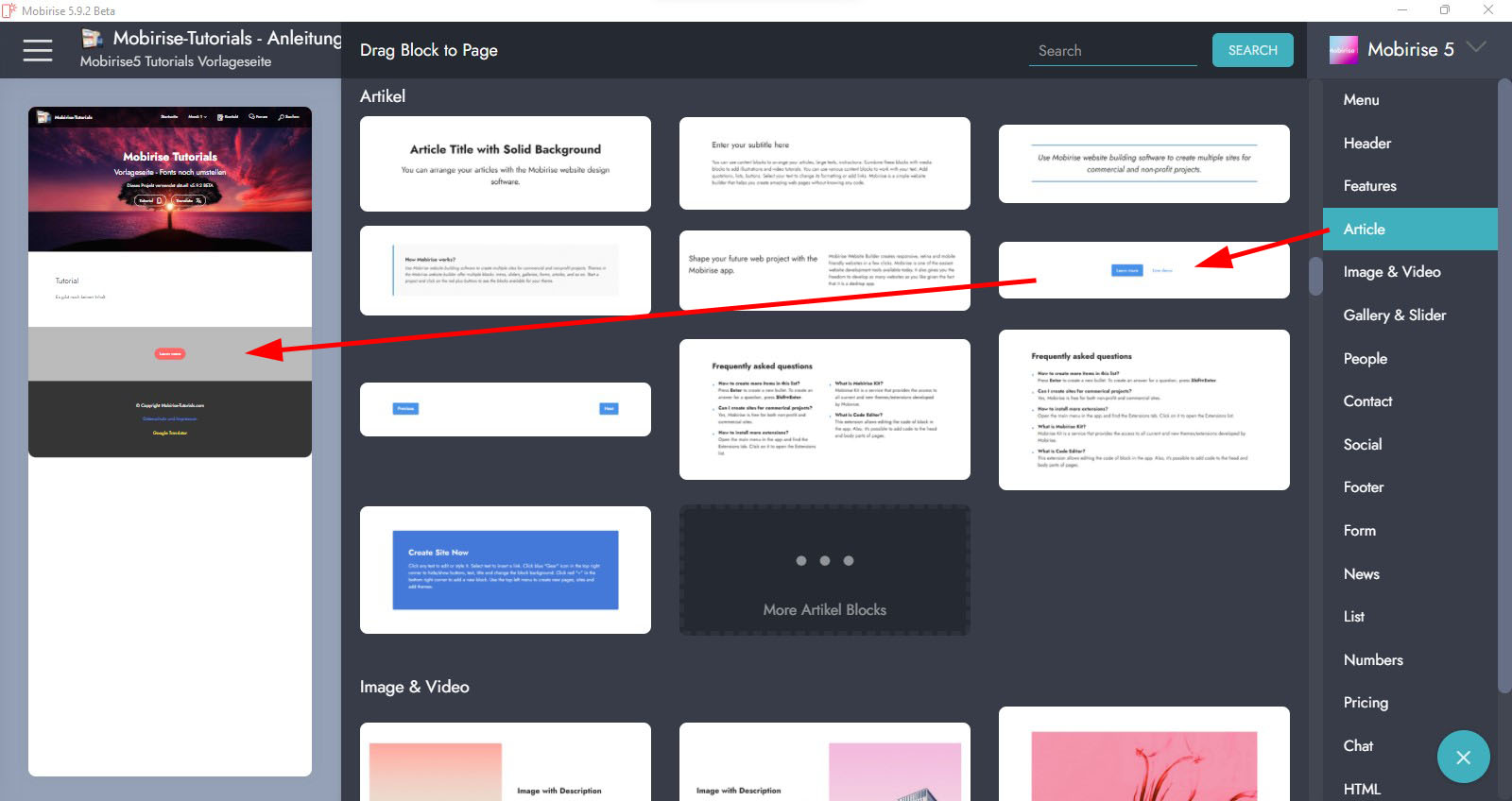Viewport: 1512px width, 801px height.
Task: Pick the 'Use Mobirise website building software' quote block
Action: [1144, 163]
